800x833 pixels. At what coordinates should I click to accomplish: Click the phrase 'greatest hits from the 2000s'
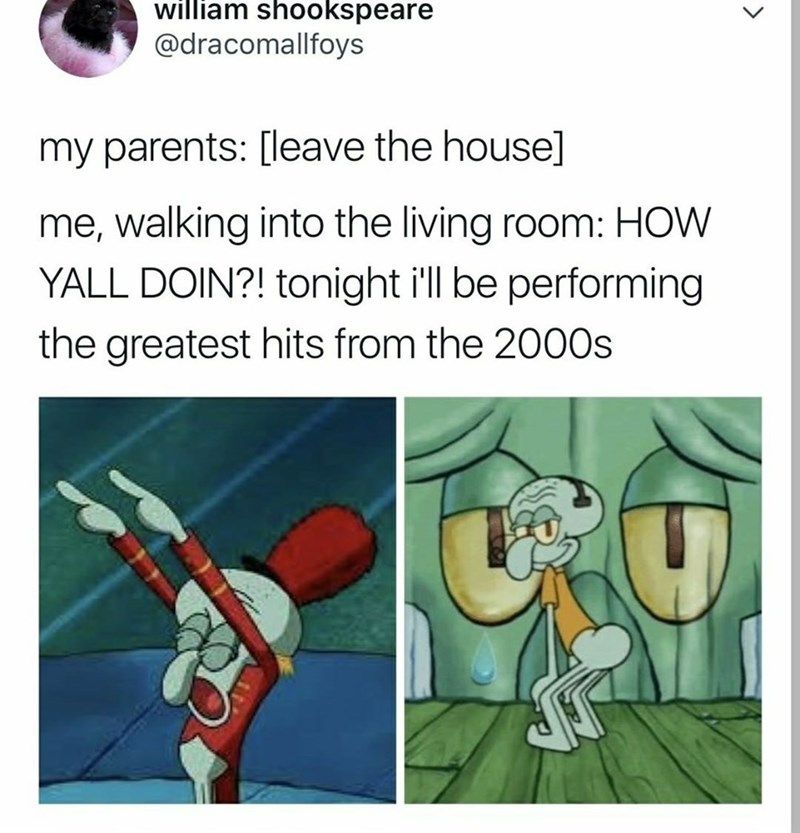[x=360, y=344]
